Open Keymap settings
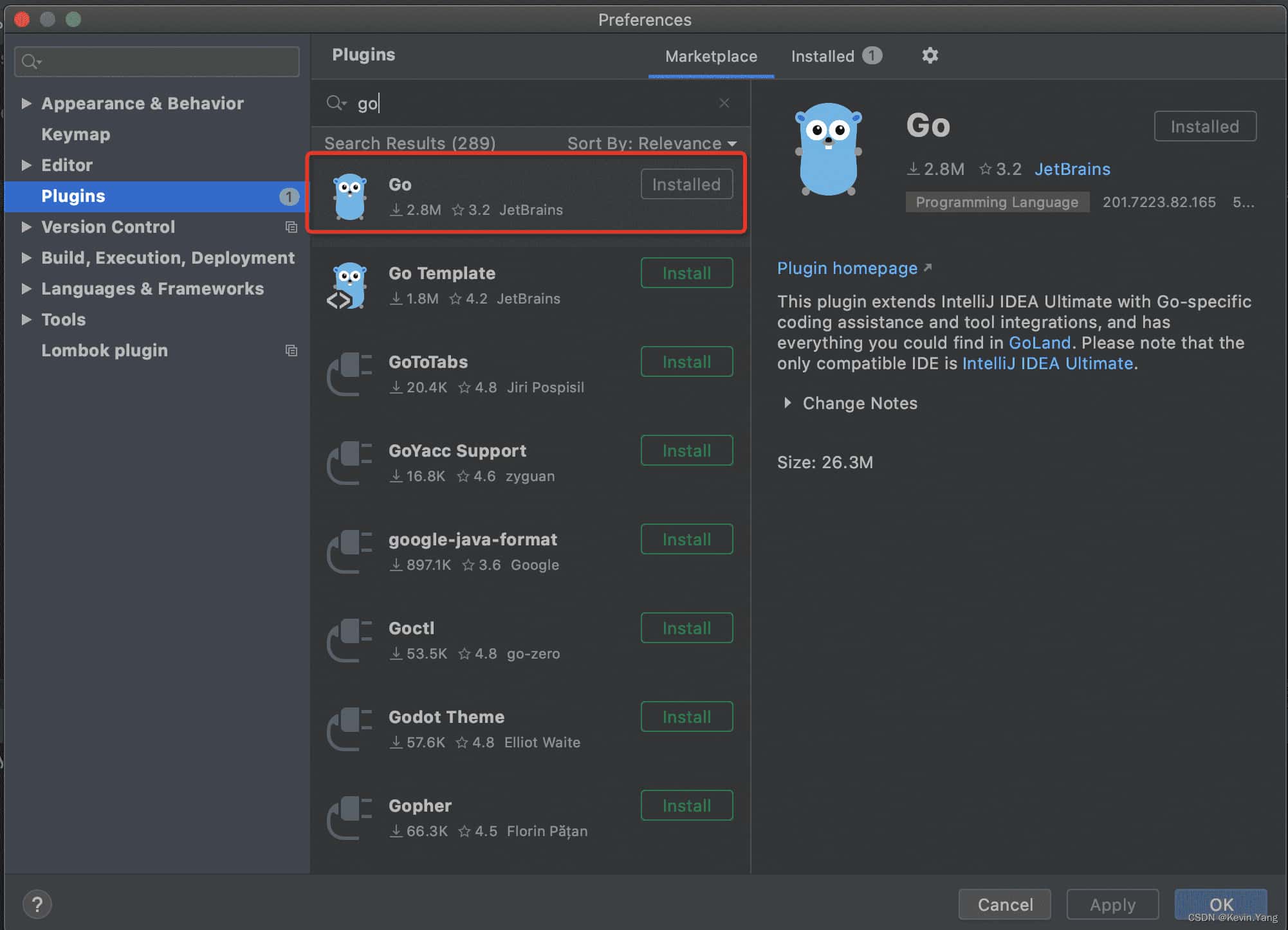 tap(76, 134)
